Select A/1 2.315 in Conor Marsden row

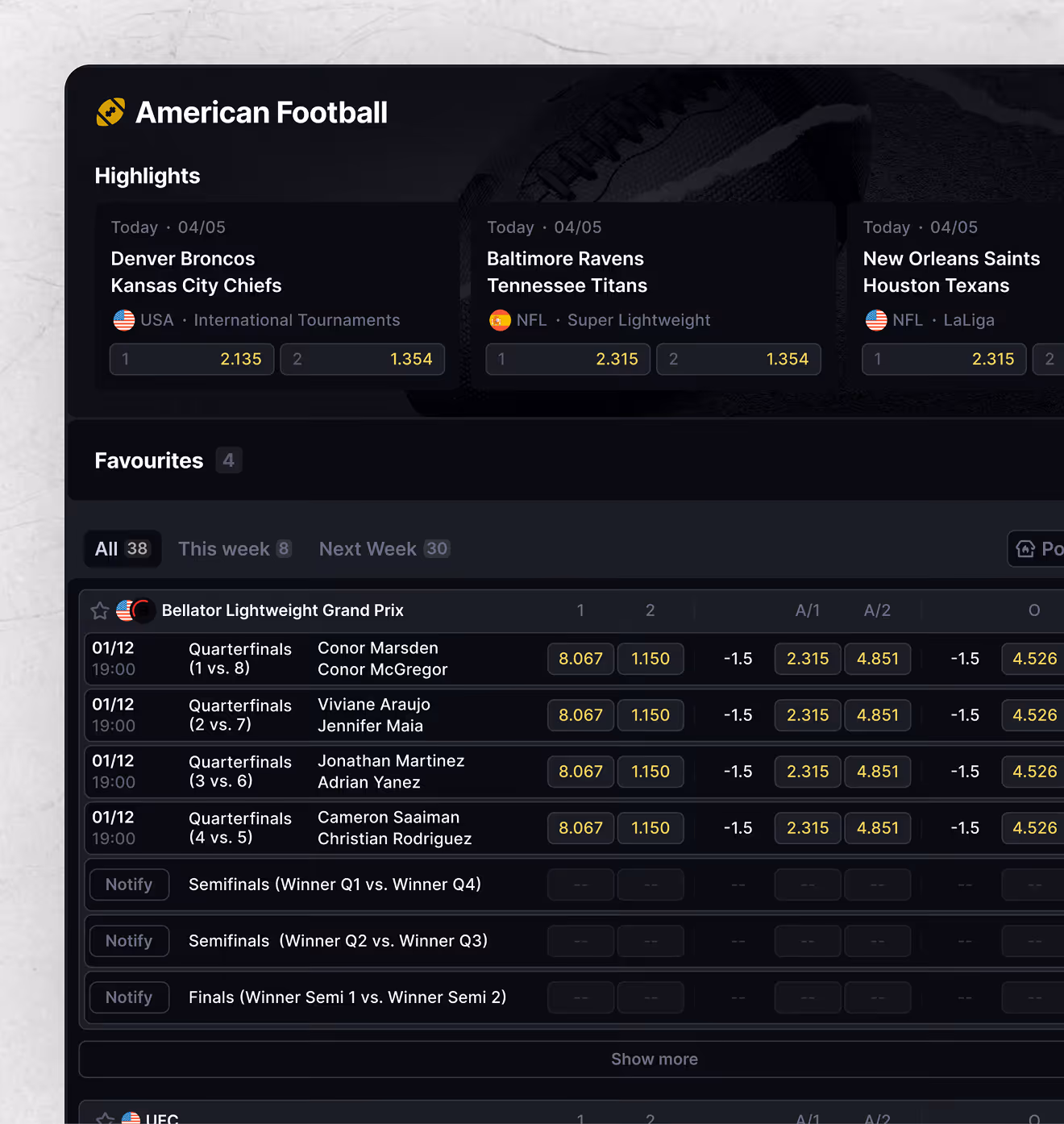808,659
